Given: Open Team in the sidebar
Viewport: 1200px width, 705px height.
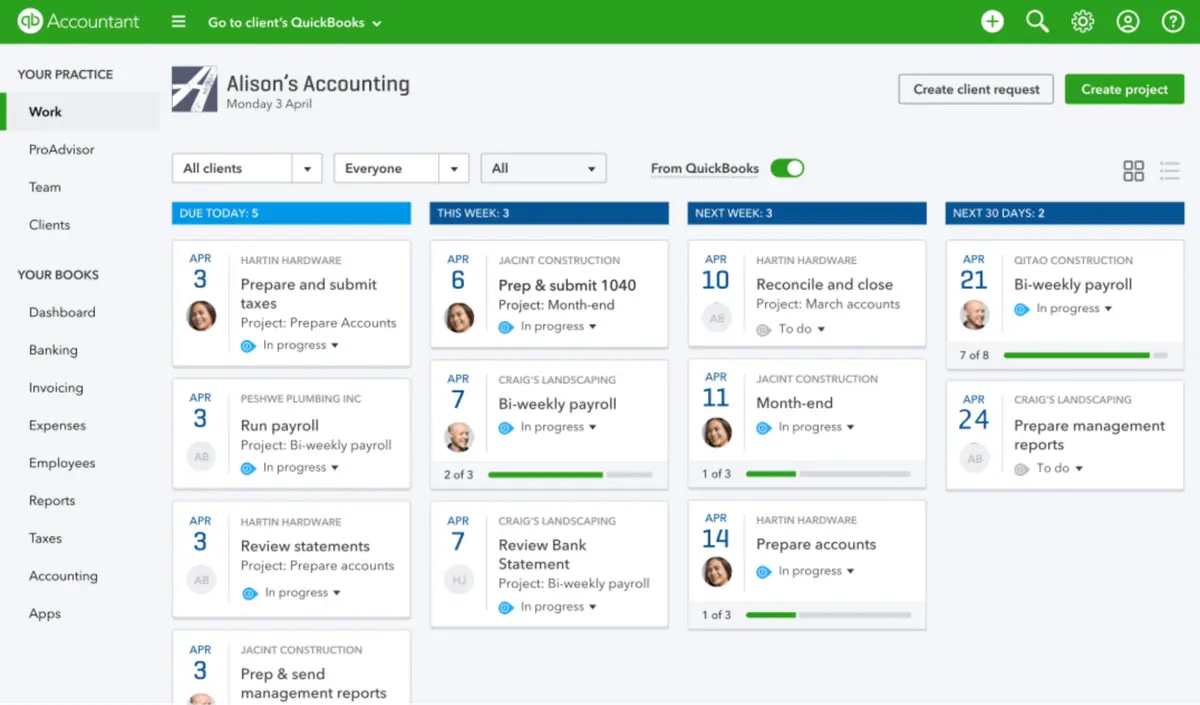Looking at the screenshot, I should (x=45, y=187).
